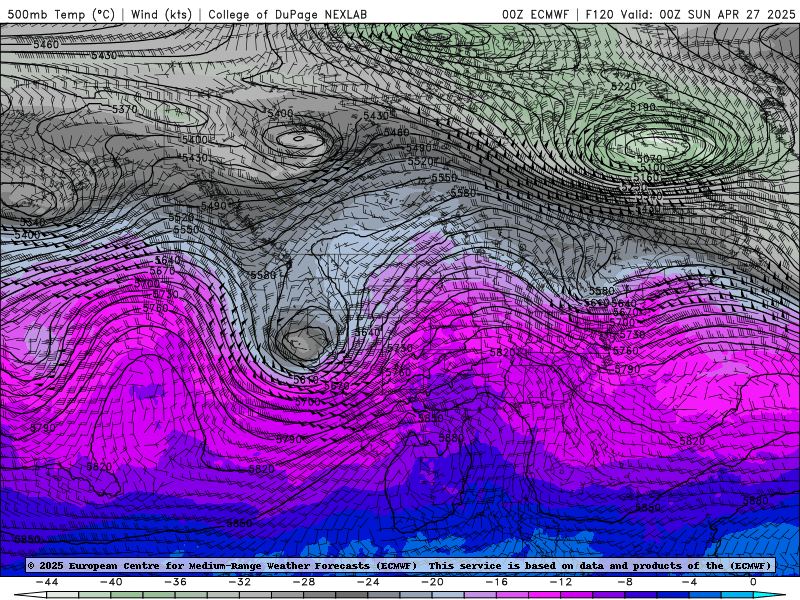Image resolution: width=800 pixels, height=600 pixels.
Task: Click the -28 colorbar label
Action: point(304,582)
